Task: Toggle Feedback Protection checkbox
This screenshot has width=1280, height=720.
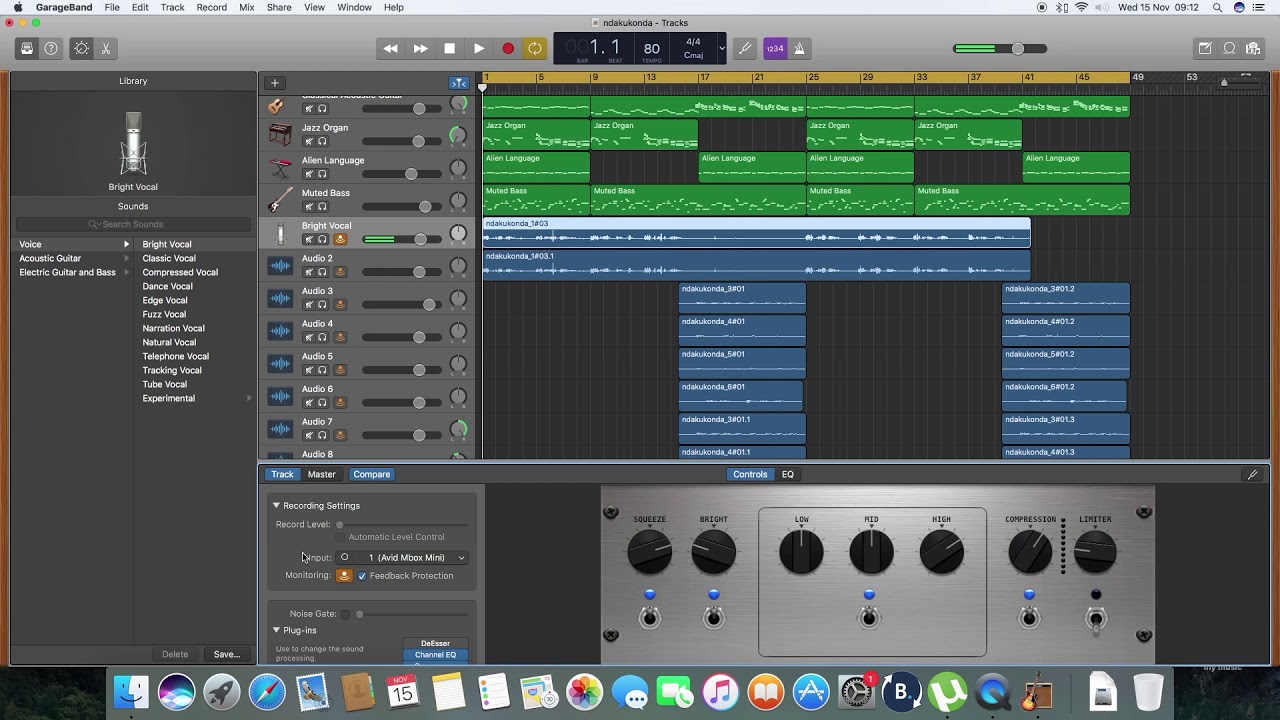Action: pos(363,575)
